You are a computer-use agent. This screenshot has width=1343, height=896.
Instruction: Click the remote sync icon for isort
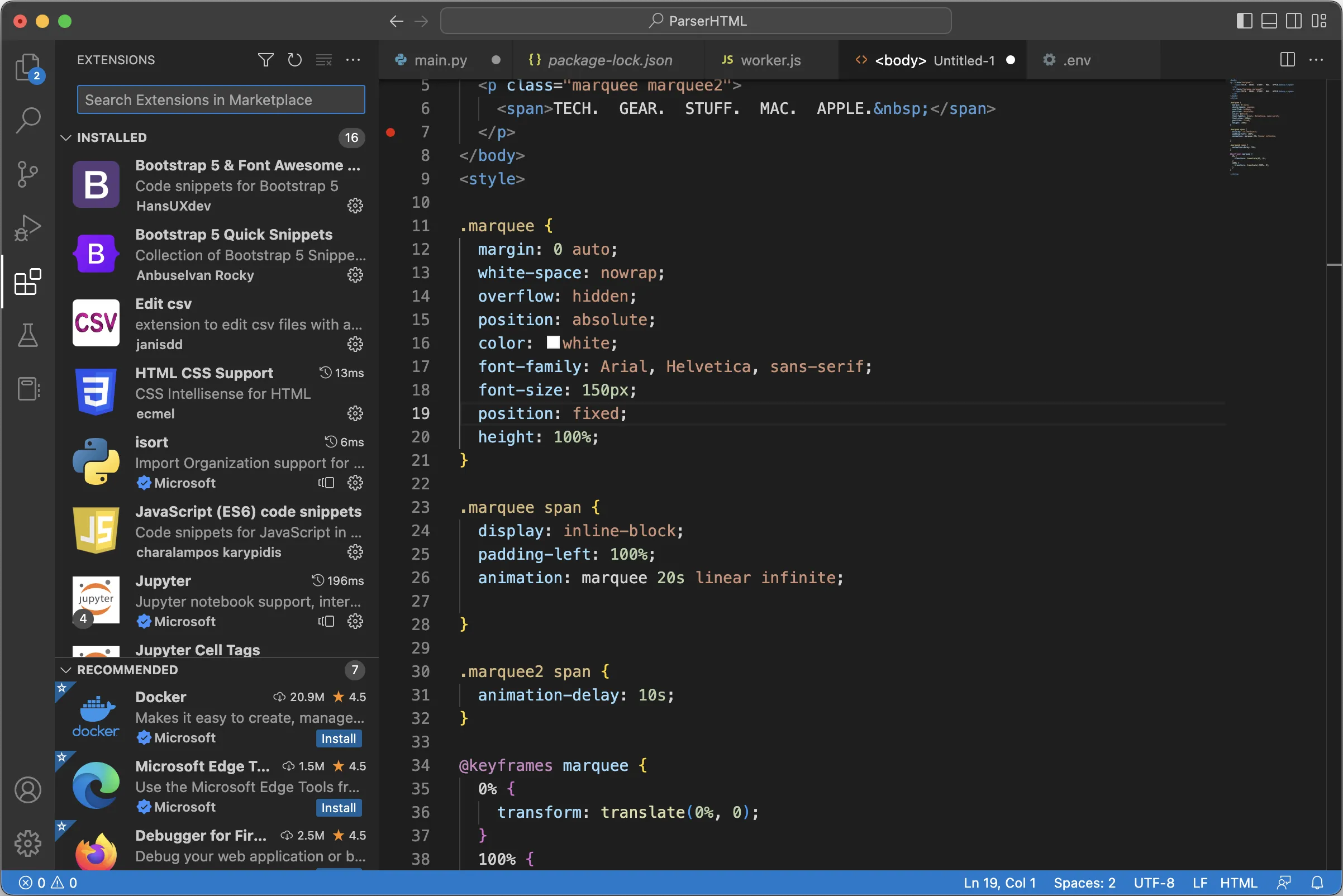pyautogui.click(x=326, y=483)
